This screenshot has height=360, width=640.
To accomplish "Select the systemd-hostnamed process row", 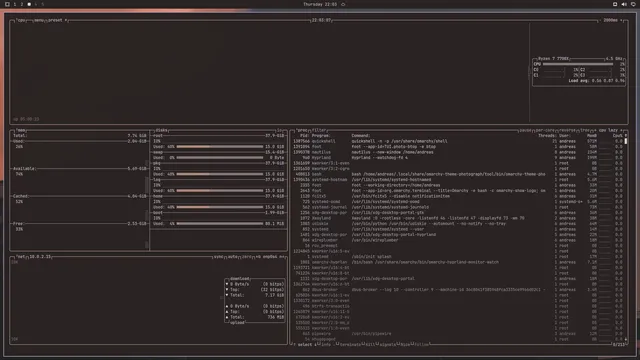I will click(x=458, y=180).
